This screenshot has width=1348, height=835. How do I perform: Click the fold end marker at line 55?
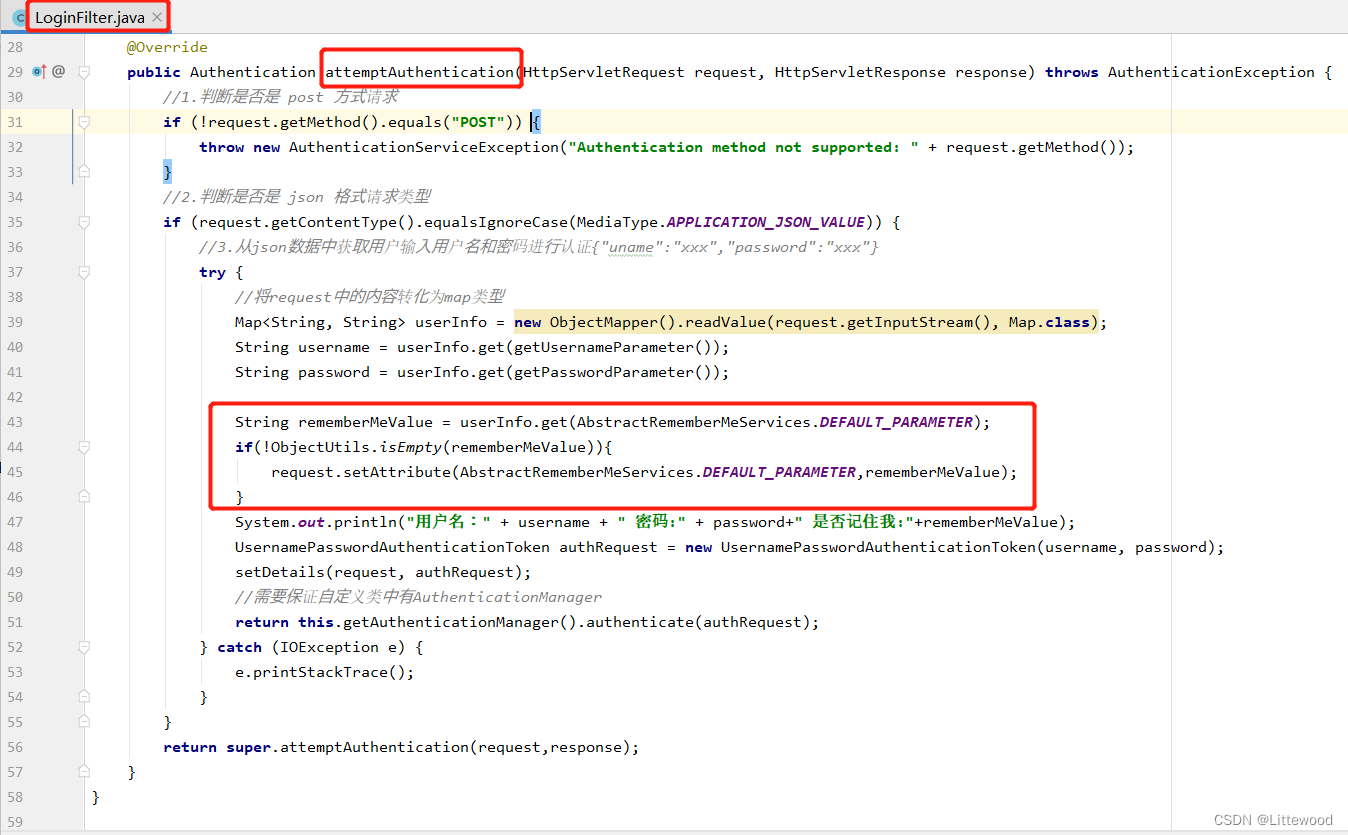coord(85,722)
